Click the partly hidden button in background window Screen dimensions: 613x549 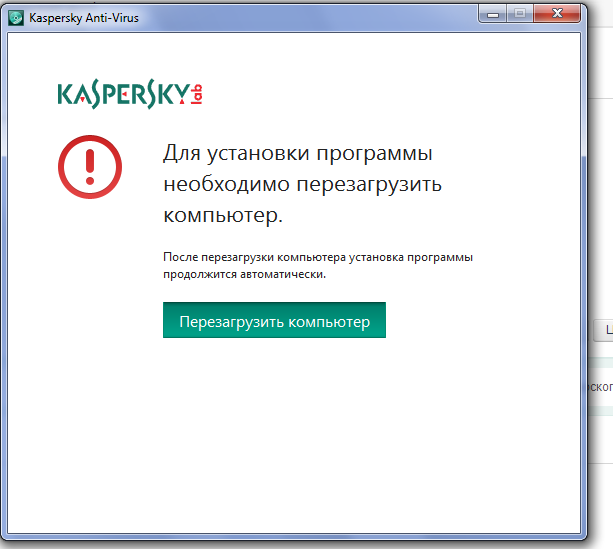click(603, 330)
